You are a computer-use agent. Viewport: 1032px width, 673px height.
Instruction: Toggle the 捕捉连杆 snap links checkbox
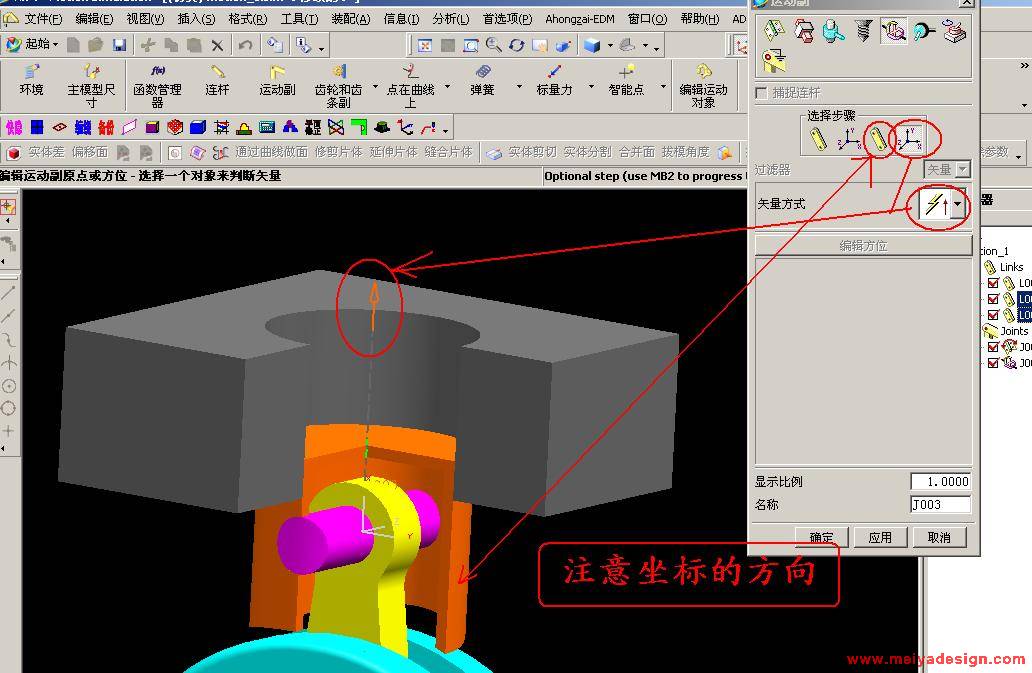tap(762, 93)
